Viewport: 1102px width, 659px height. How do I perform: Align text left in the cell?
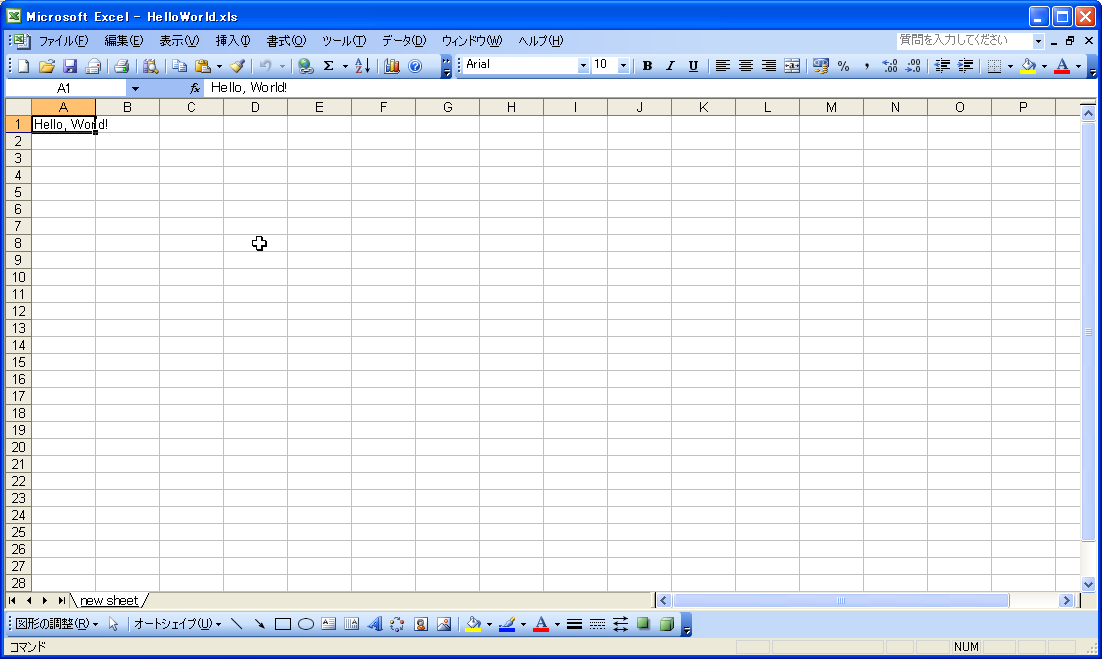(x=722, y=66)
